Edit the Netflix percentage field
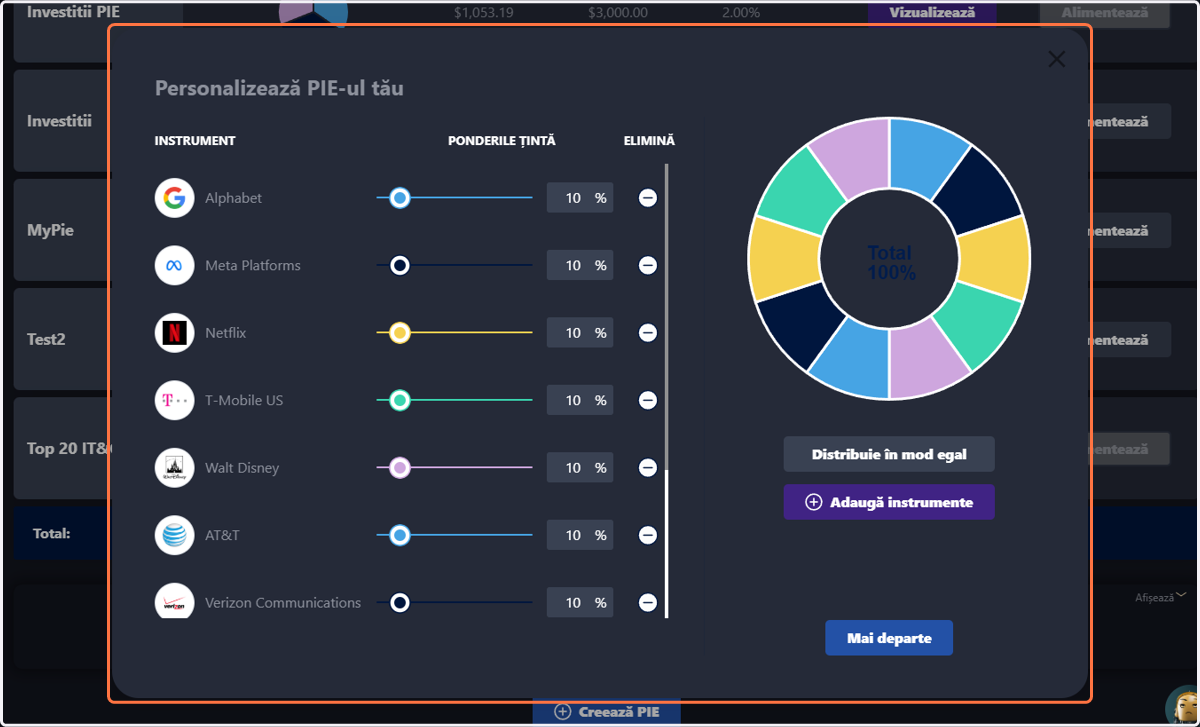The height and width of the screenshot is (727, 1200). (580, 333)
